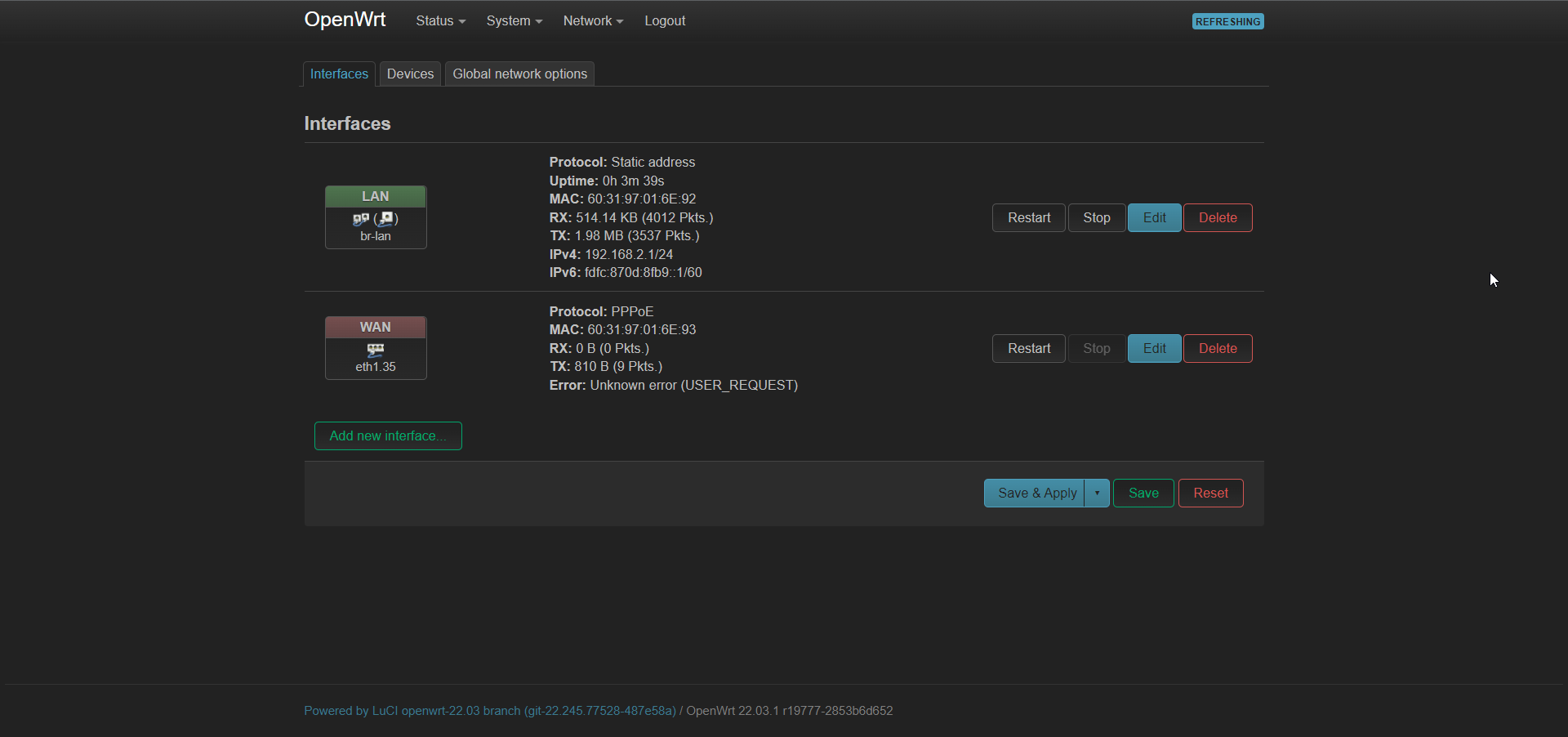This screenshot has width=1568, height=737.
Task: Click the OpenWrt brand logo link
Action: pyautogui.click(x=345, y=20)
